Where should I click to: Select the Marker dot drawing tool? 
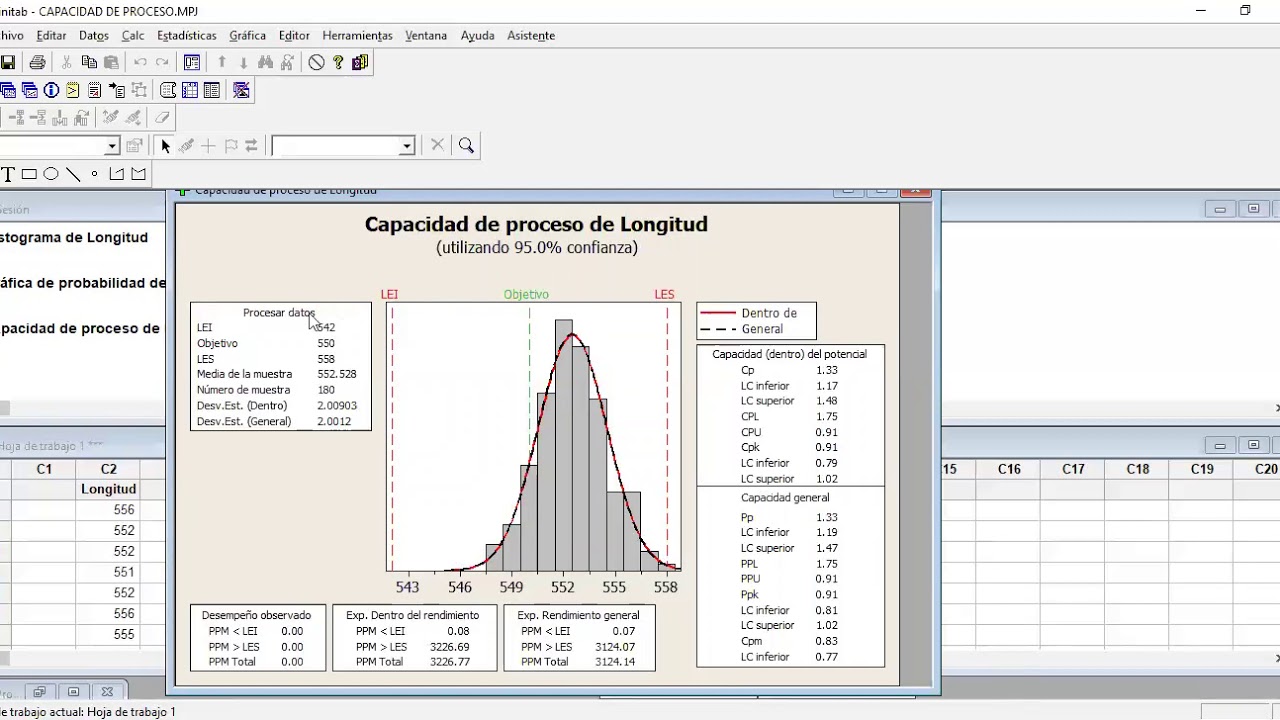pos(95,174)
